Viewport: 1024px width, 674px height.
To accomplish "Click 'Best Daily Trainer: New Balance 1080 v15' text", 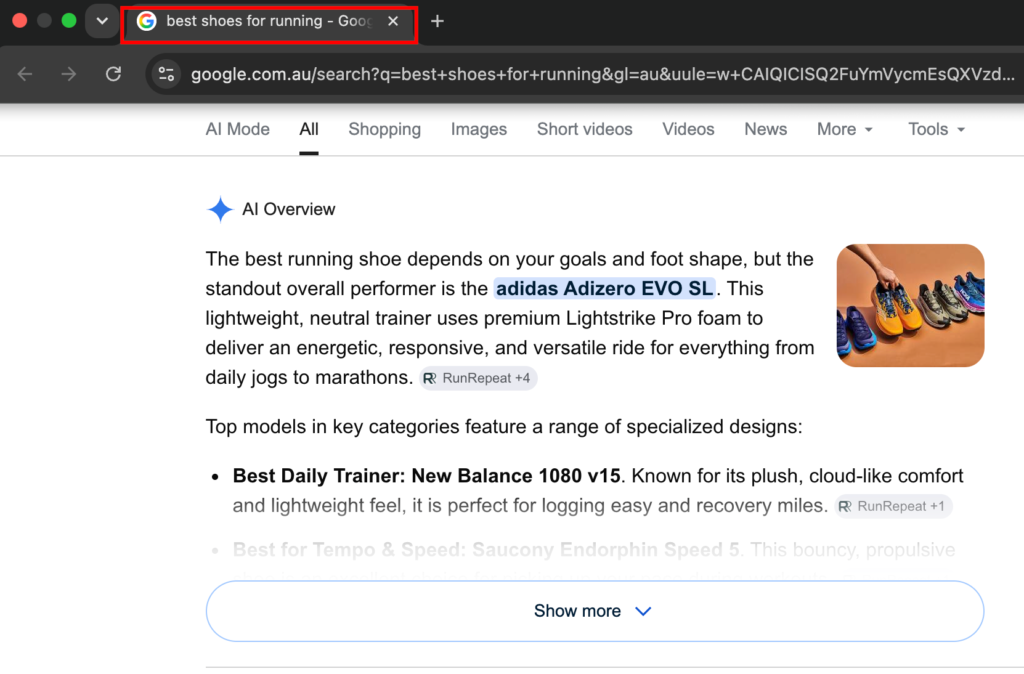I will (x=426, y=476).
